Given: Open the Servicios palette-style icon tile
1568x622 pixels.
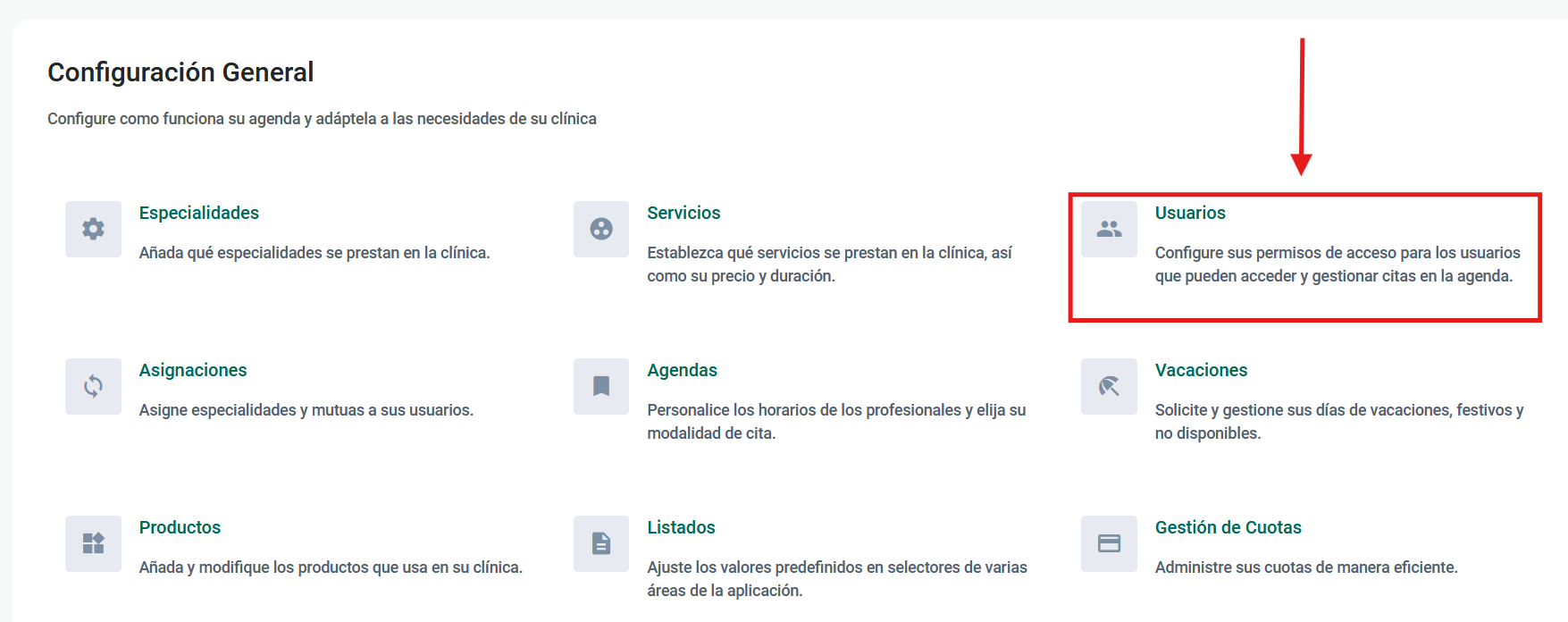Looking at the screenshot, I should [601, 229].
